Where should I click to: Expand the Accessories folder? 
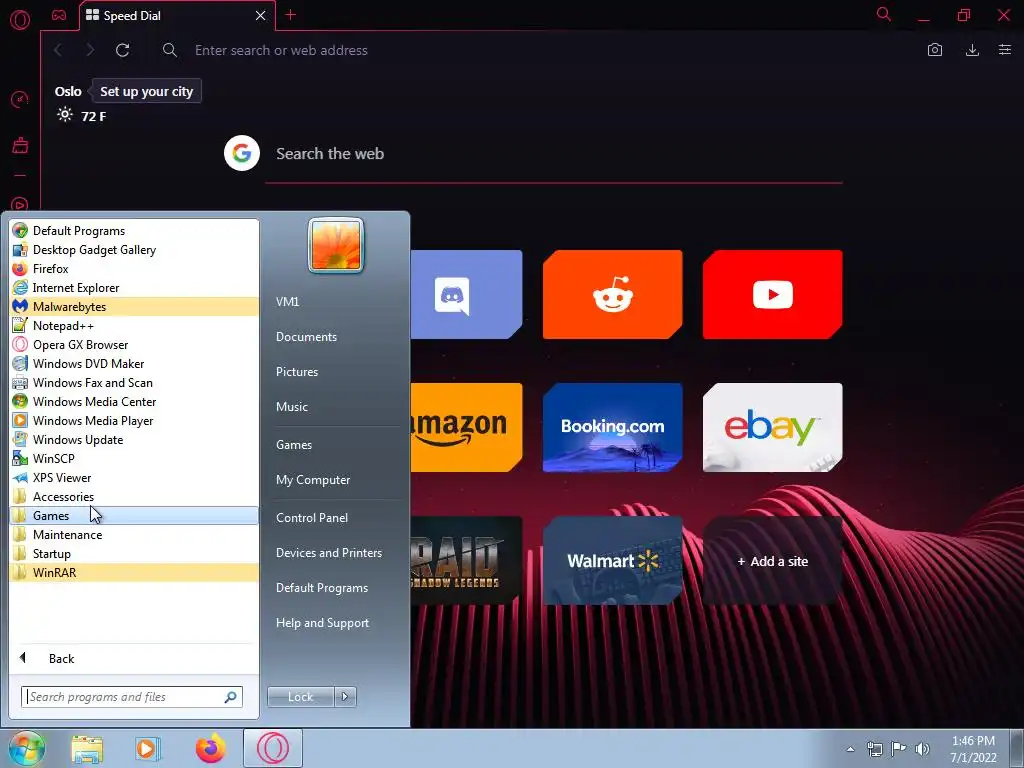pyautogui.click(x=135, y=496)
